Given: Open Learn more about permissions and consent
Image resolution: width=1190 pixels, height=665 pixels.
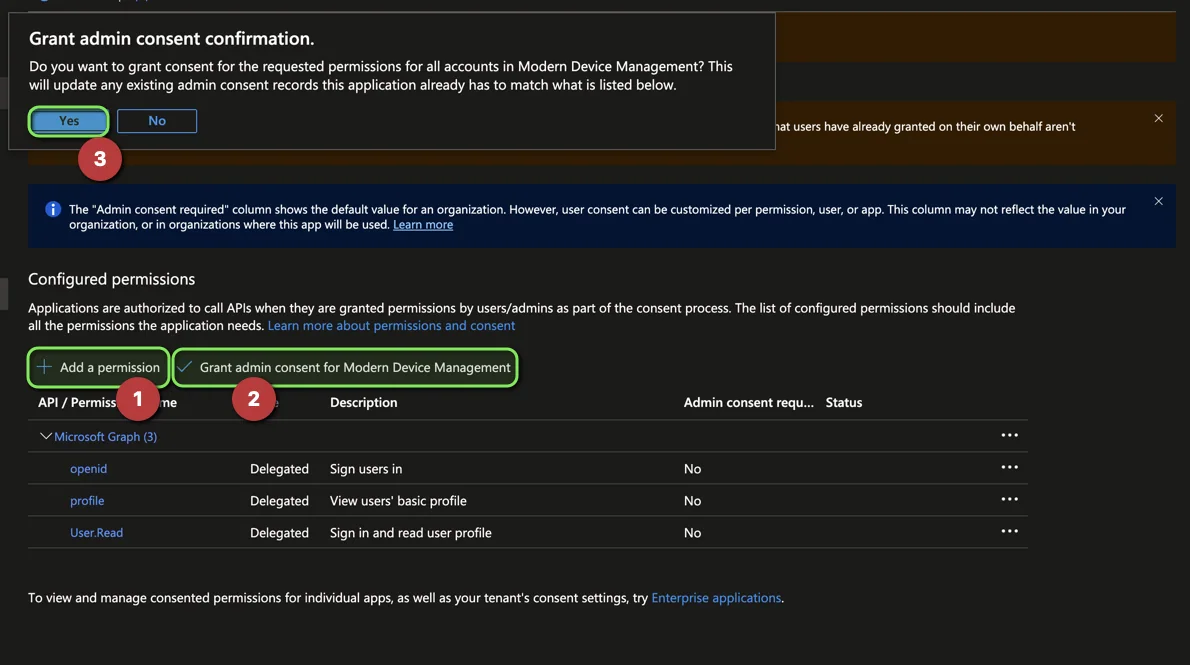Looking at the screenshot, I should pos(391,326).
